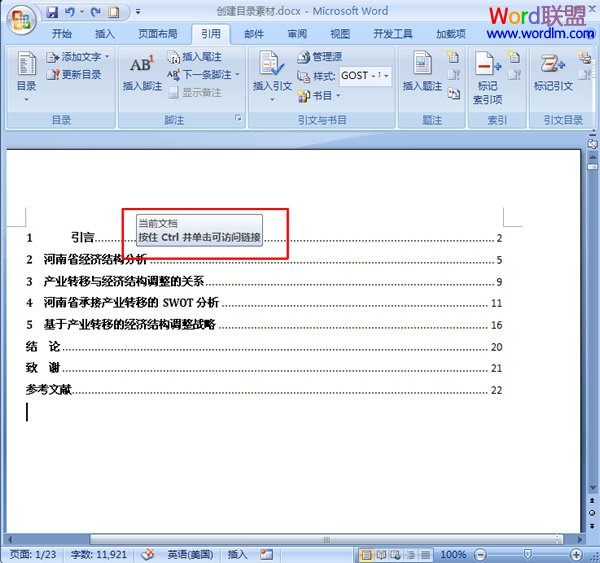Switch to Web Layout view

point(395,555)
